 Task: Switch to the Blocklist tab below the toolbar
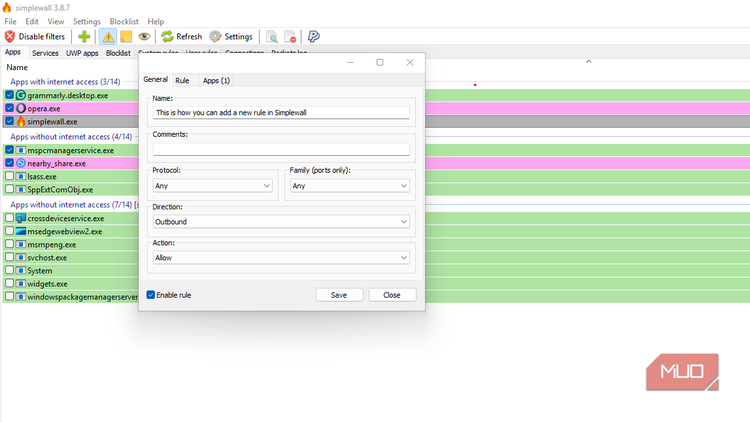click(118, 53)
